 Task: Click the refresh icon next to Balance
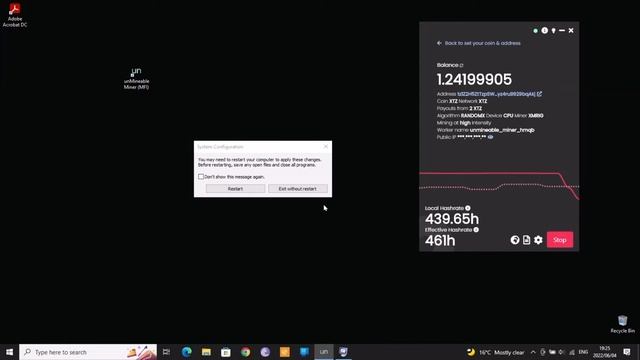(462, 65)
